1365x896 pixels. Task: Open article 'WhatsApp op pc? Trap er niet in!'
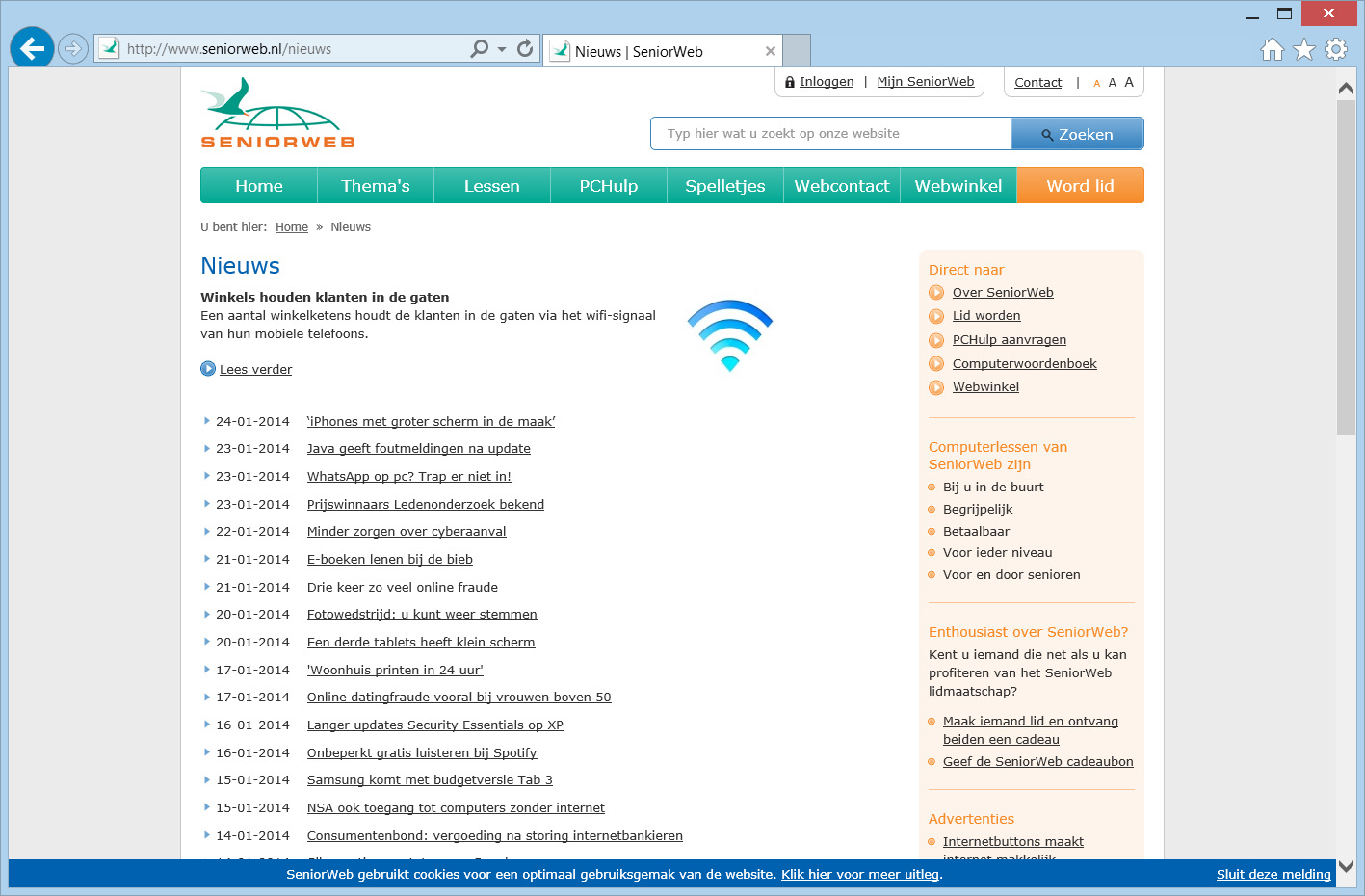pyautogui.click(x=409, y=477)
